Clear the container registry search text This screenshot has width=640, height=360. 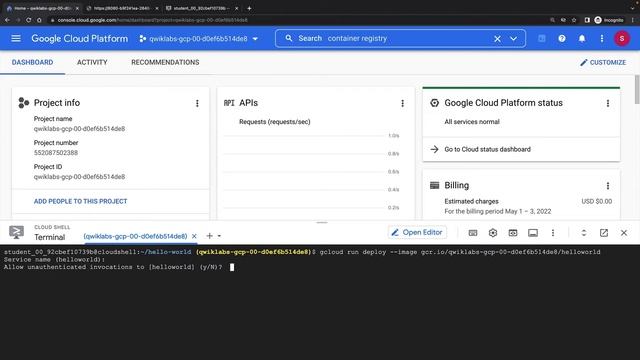pyautogui.click(x=497, y=39)
